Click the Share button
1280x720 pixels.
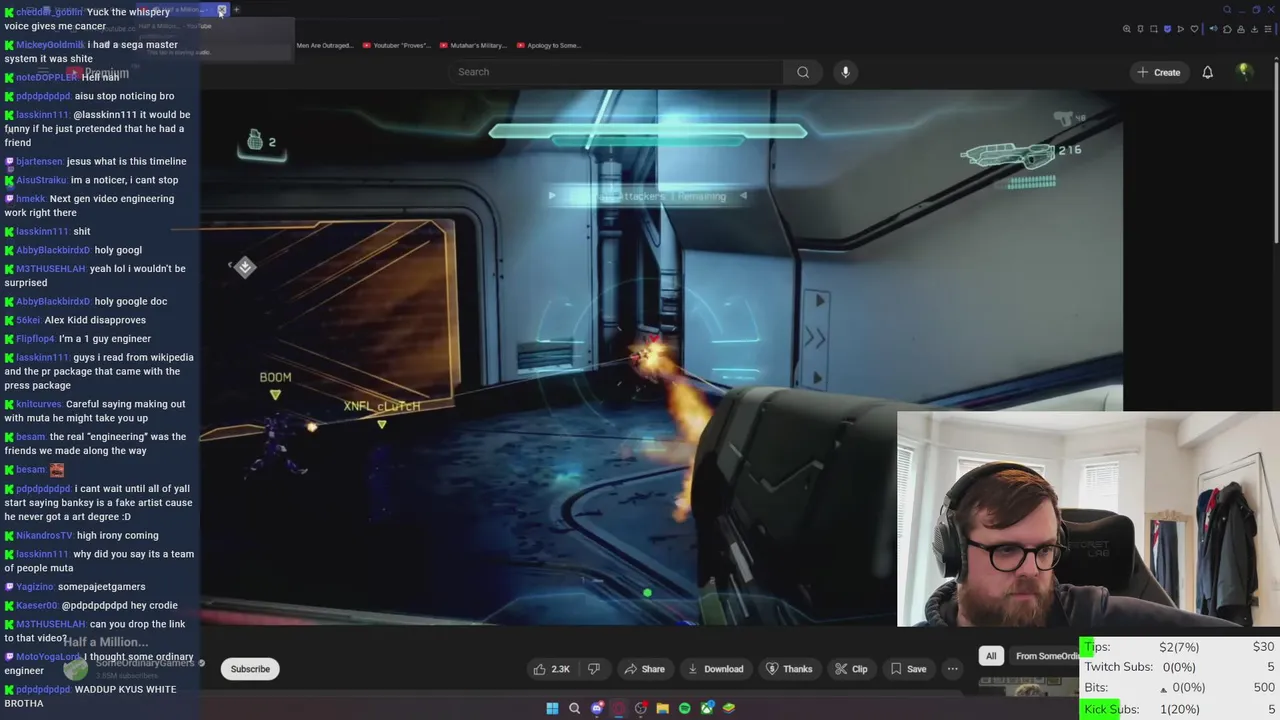point(644,669)
